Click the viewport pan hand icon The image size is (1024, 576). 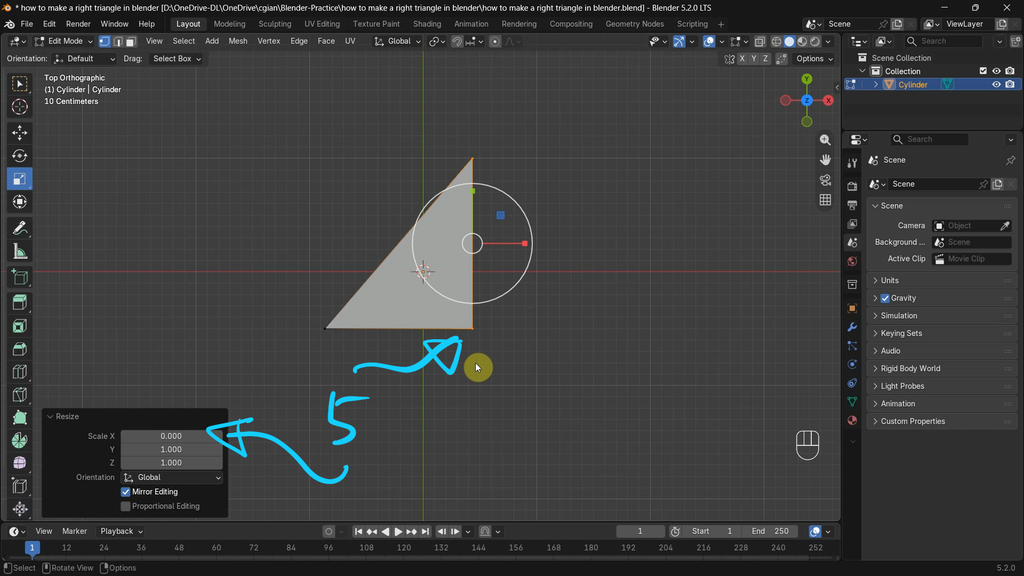[825, 160]
